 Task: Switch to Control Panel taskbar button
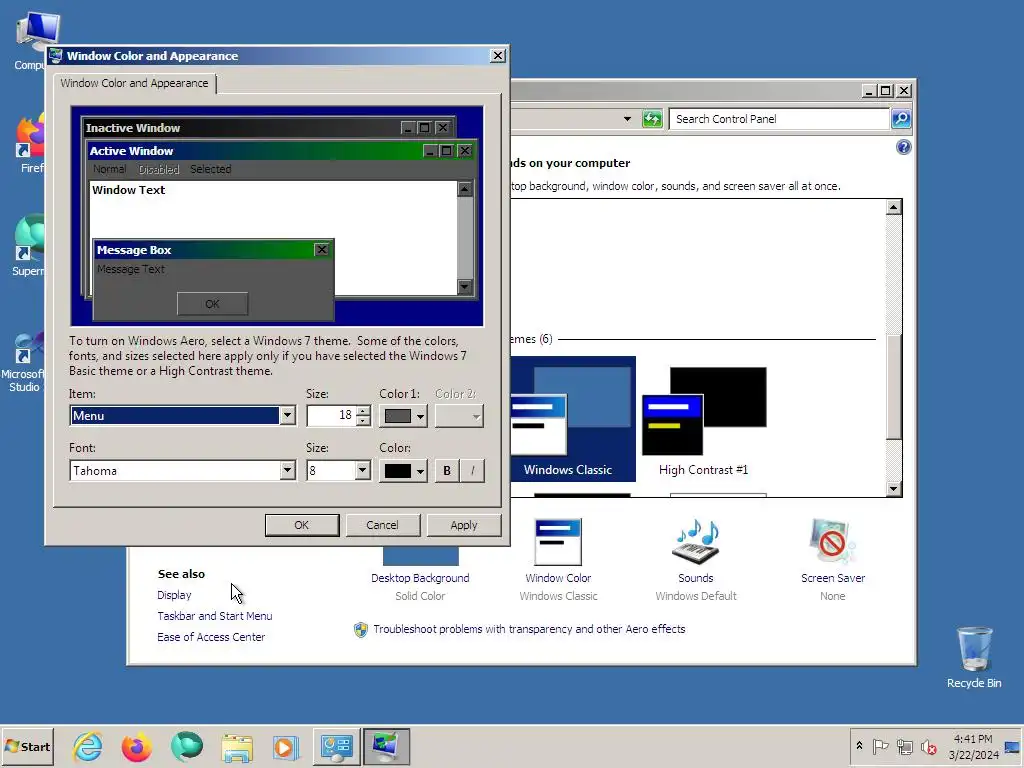pyautogui.click(x=336, y=746)
